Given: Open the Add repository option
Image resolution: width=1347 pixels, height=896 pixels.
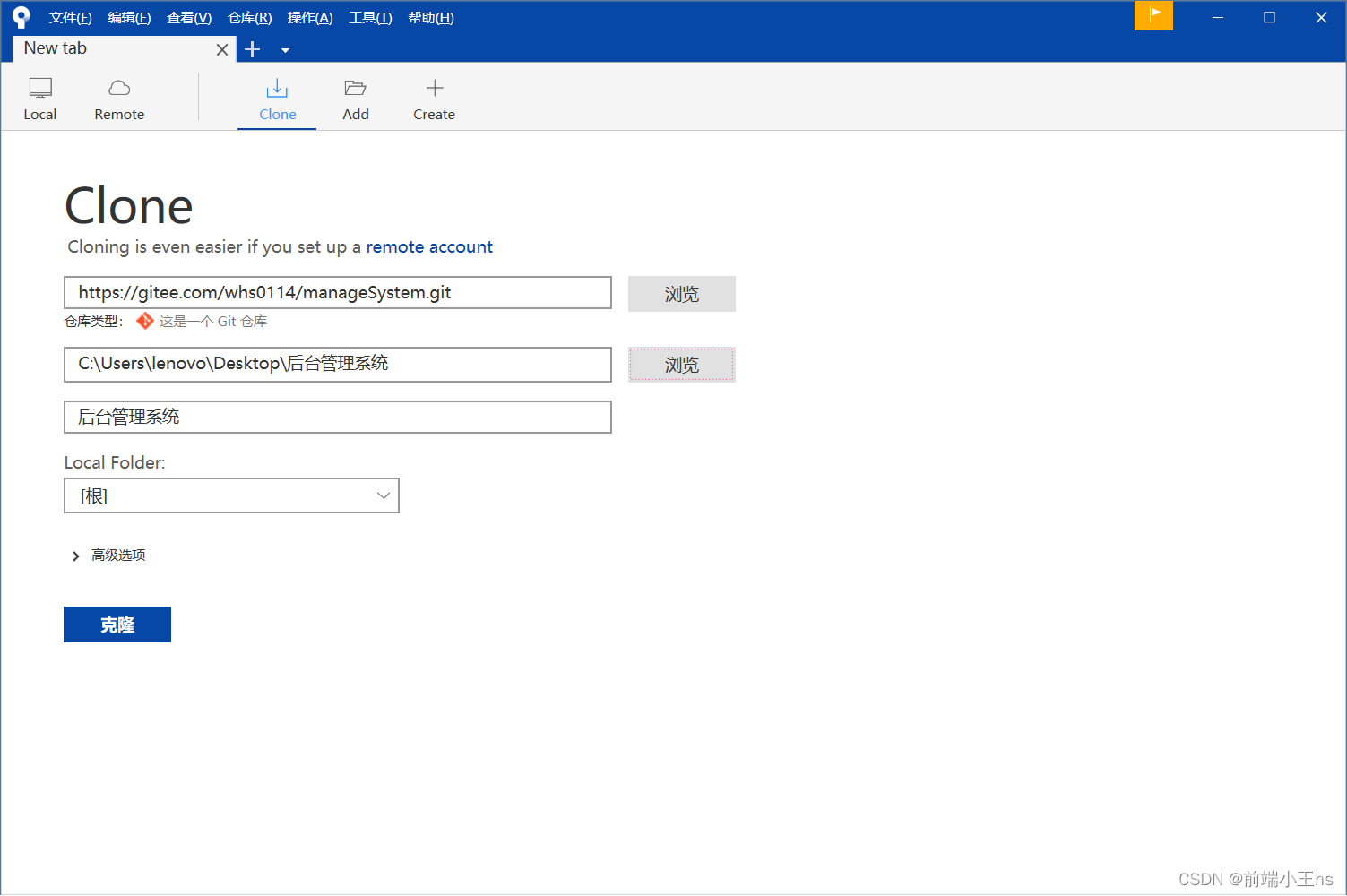Looking at the screenshot, I should coord(356,99).
